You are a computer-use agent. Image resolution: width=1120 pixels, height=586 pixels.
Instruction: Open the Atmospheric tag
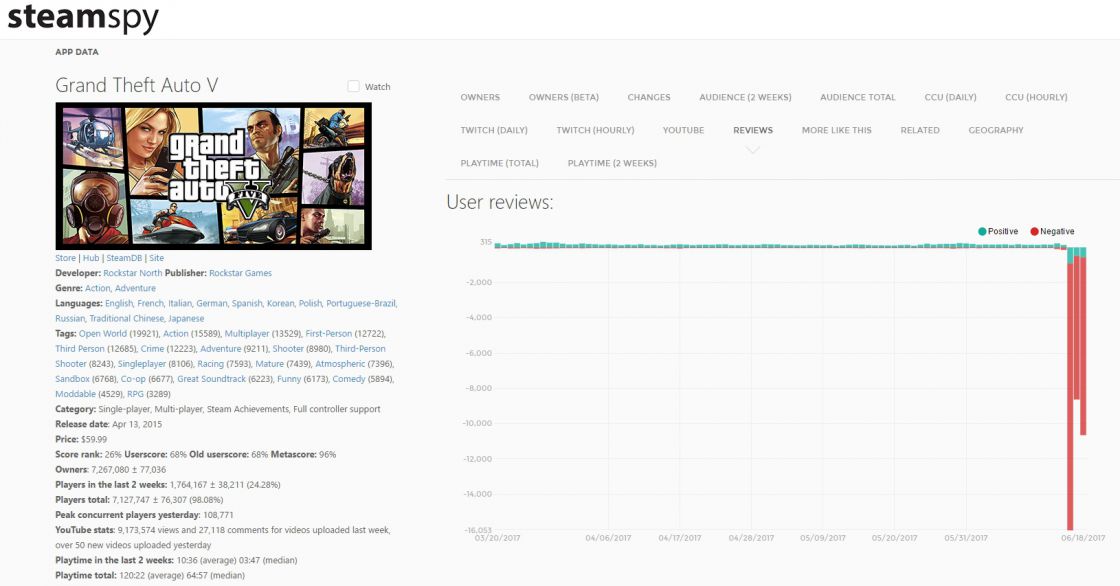[340, 364]
